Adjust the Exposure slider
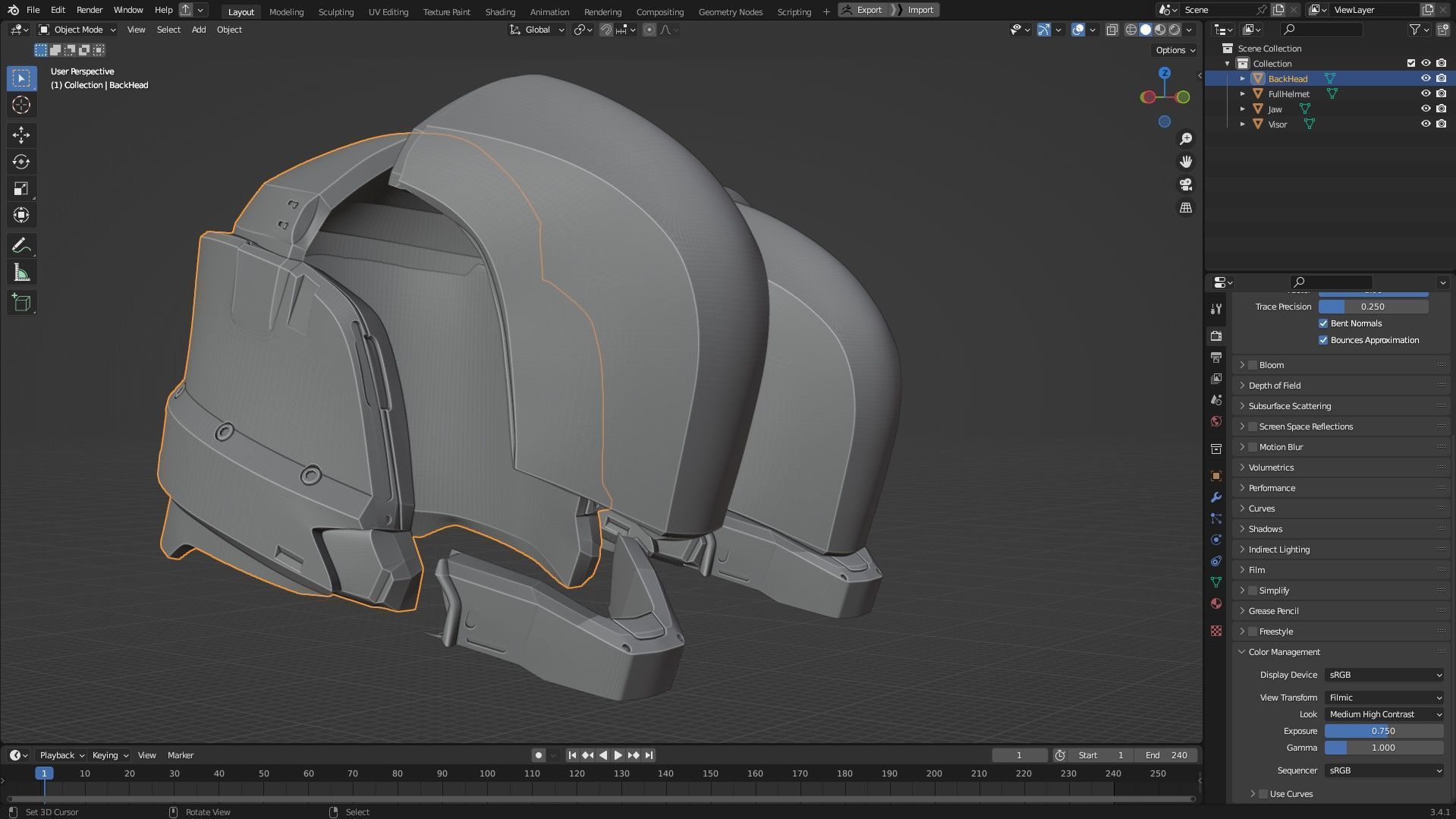 (x=1384, y=731)
